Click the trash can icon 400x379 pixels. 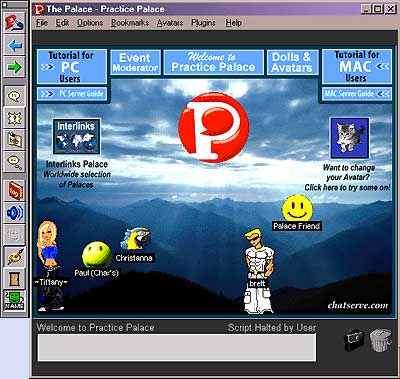380,339
